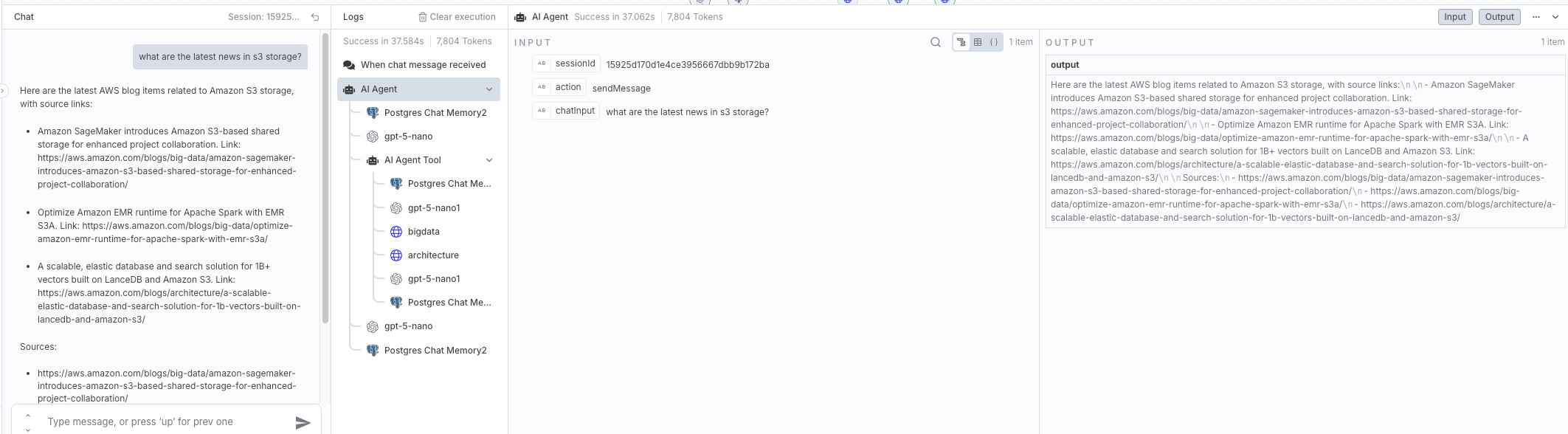The height and width of the screenshot is (434, 1568).
Task: Click the second gpt-5-nano1 icon
Action: [396, 279]
